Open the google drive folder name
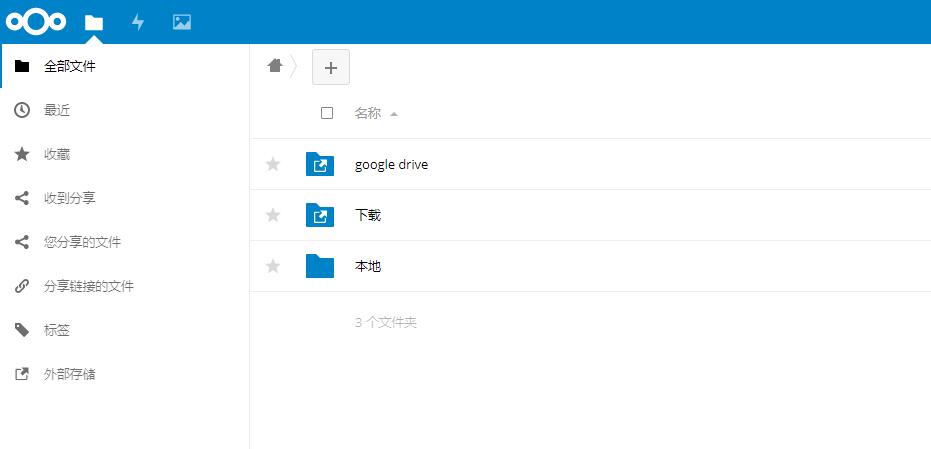 click(391, 165)
